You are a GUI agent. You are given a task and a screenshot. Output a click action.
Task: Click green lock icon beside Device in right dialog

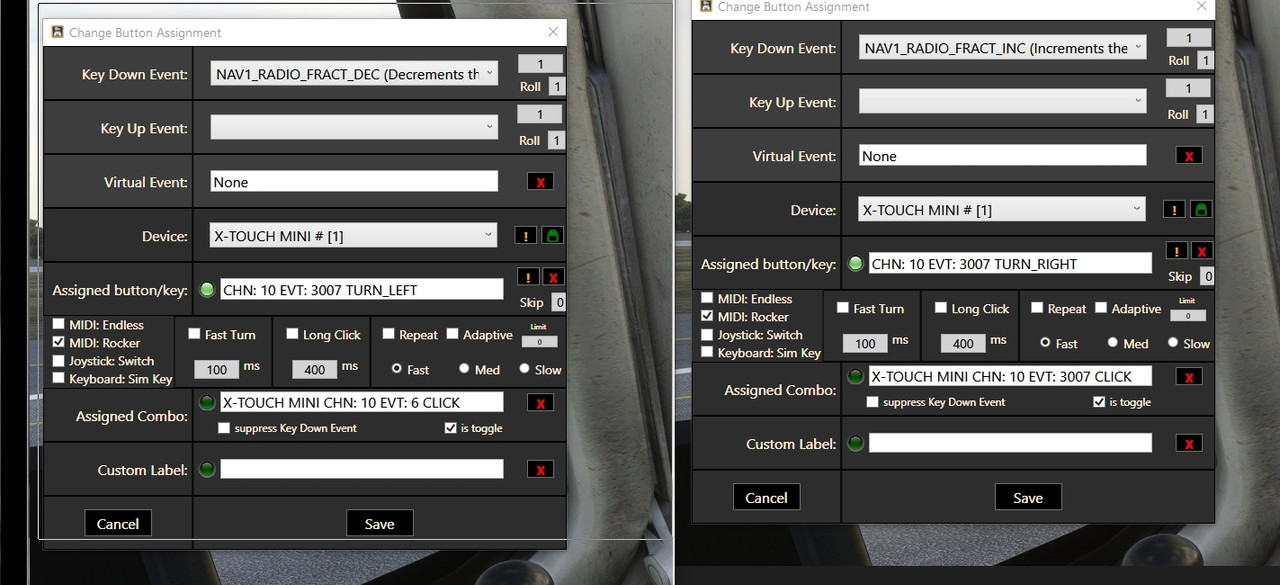point(1201,210)
